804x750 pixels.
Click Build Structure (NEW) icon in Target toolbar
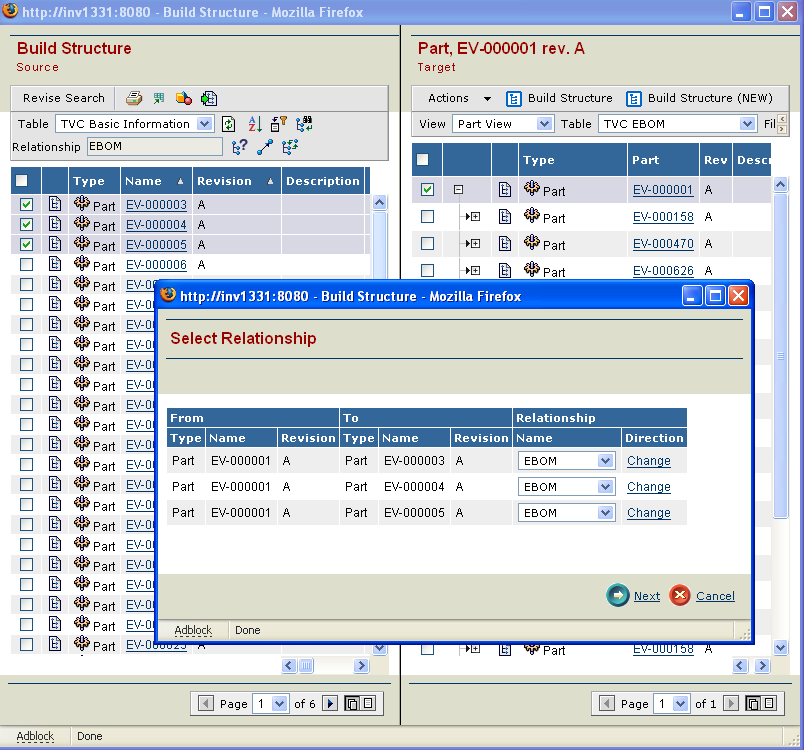point(634,98)
